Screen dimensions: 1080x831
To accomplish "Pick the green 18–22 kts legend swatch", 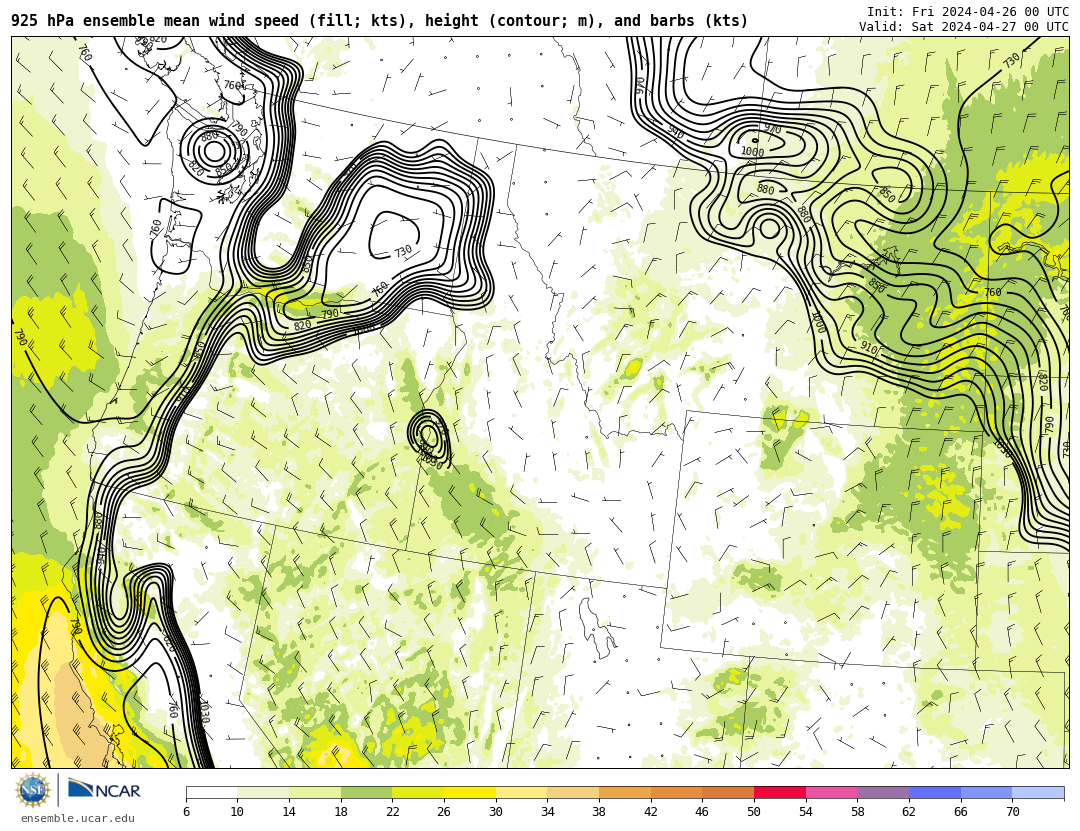I will [366, 792].
